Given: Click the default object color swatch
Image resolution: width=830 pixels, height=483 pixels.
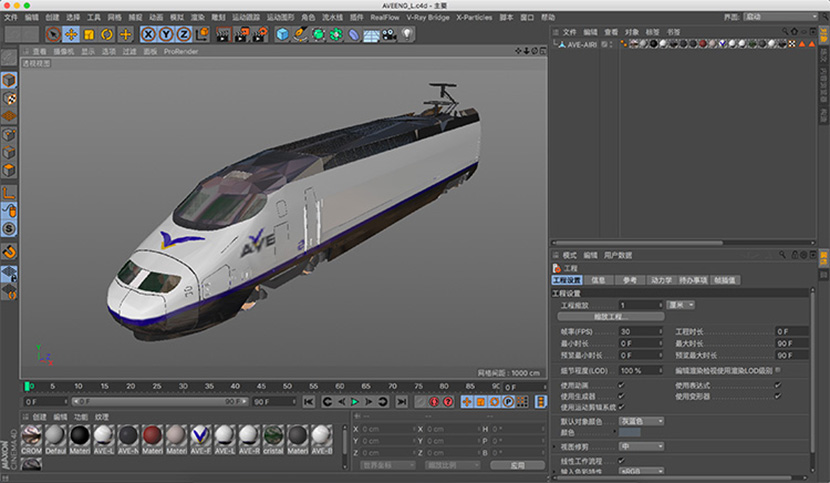Looking at the screenshot, I should (x=630, y=433).
